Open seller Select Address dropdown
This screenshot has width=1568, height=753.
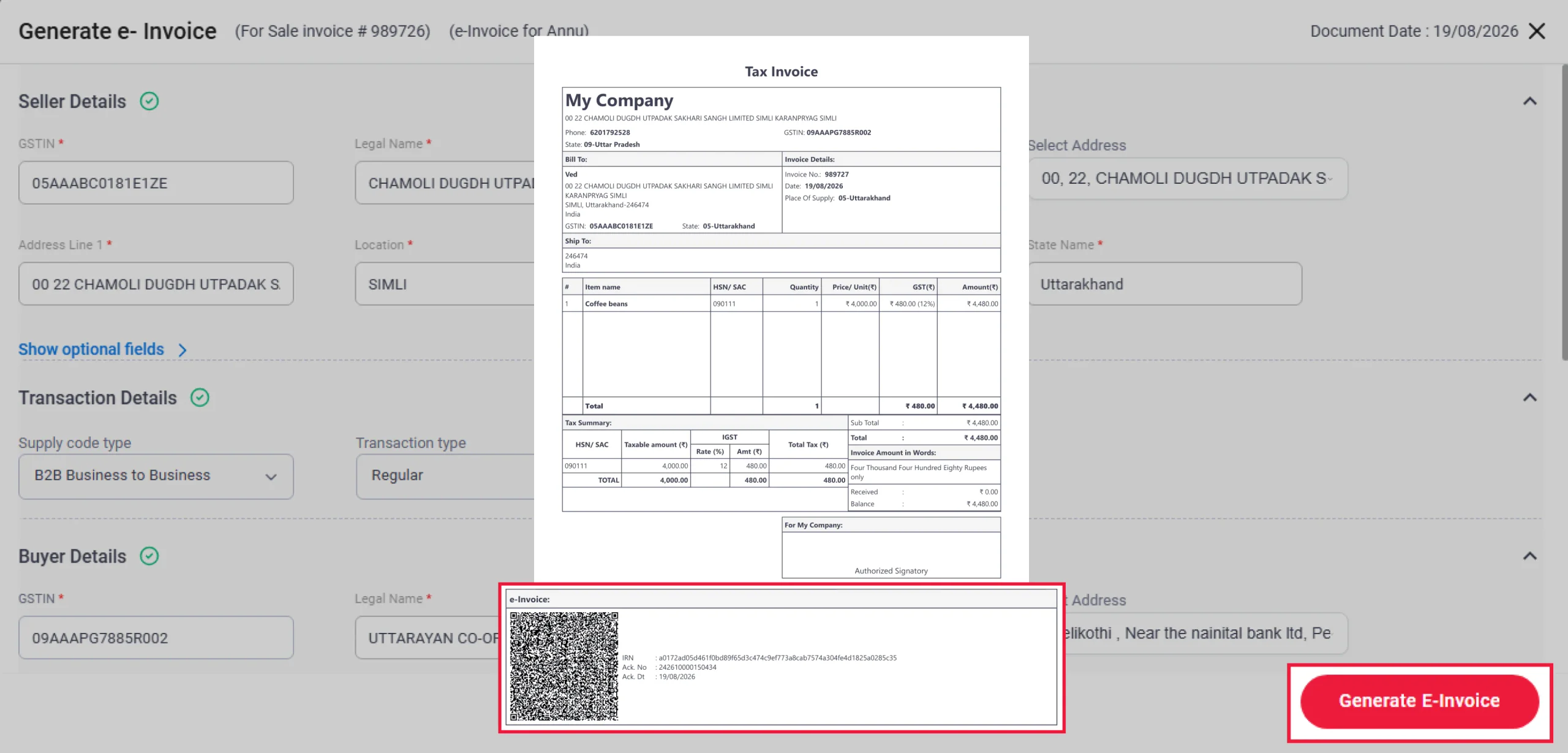point(1187,178)
